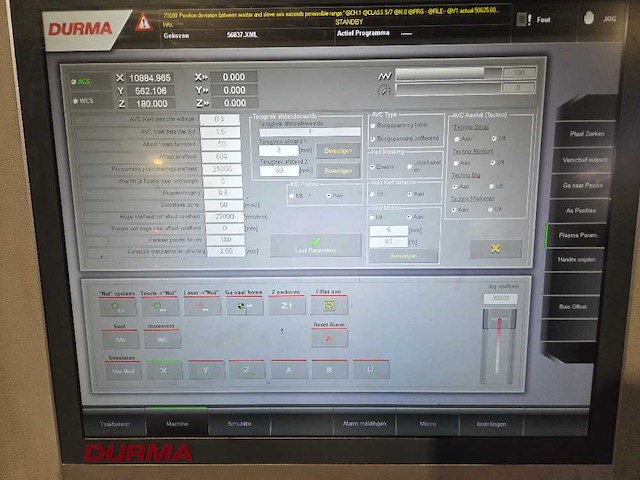Select the B axis jog button
The image size is (640, 480).
point(330,370)
